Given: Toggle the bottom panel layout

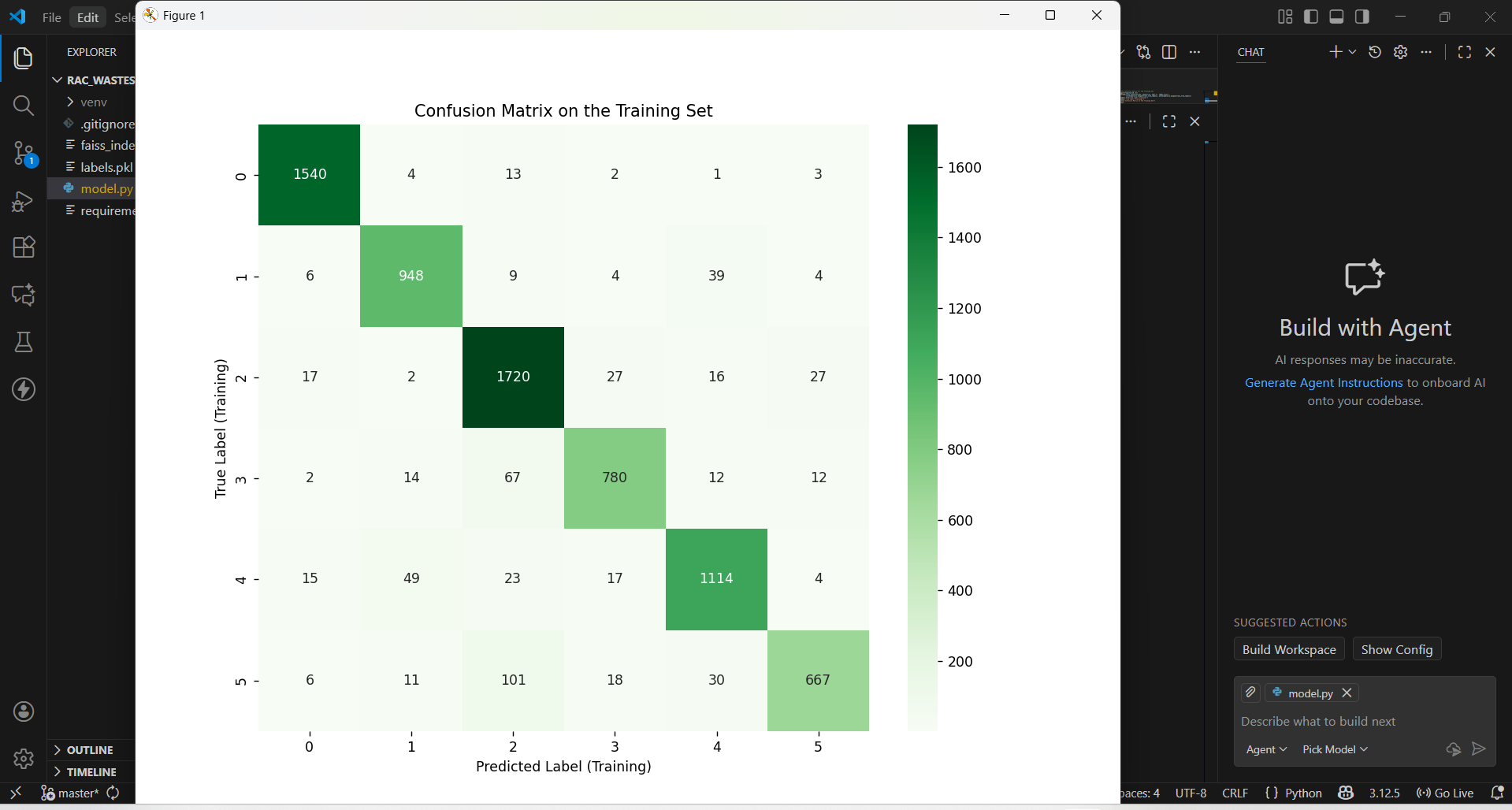Looking at the screenshot, I should (x=1336, y=17).
